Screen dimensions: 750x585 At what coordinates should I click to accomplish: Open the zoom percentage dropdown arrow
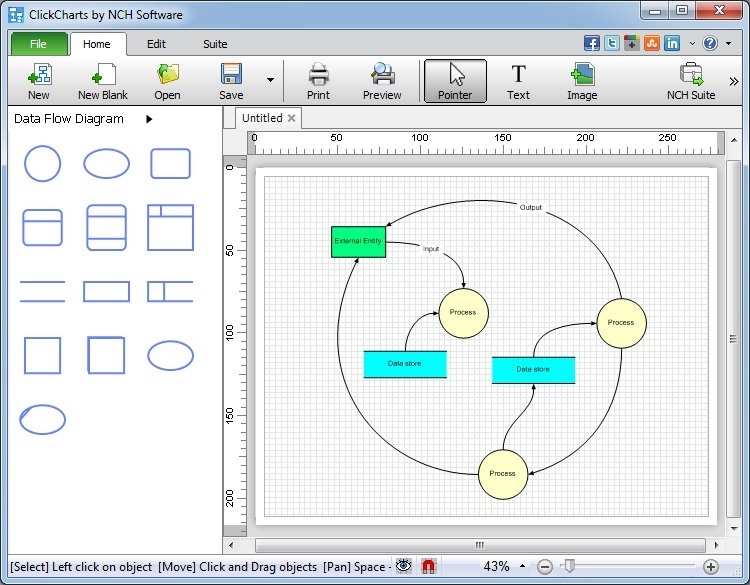[522, 566]
